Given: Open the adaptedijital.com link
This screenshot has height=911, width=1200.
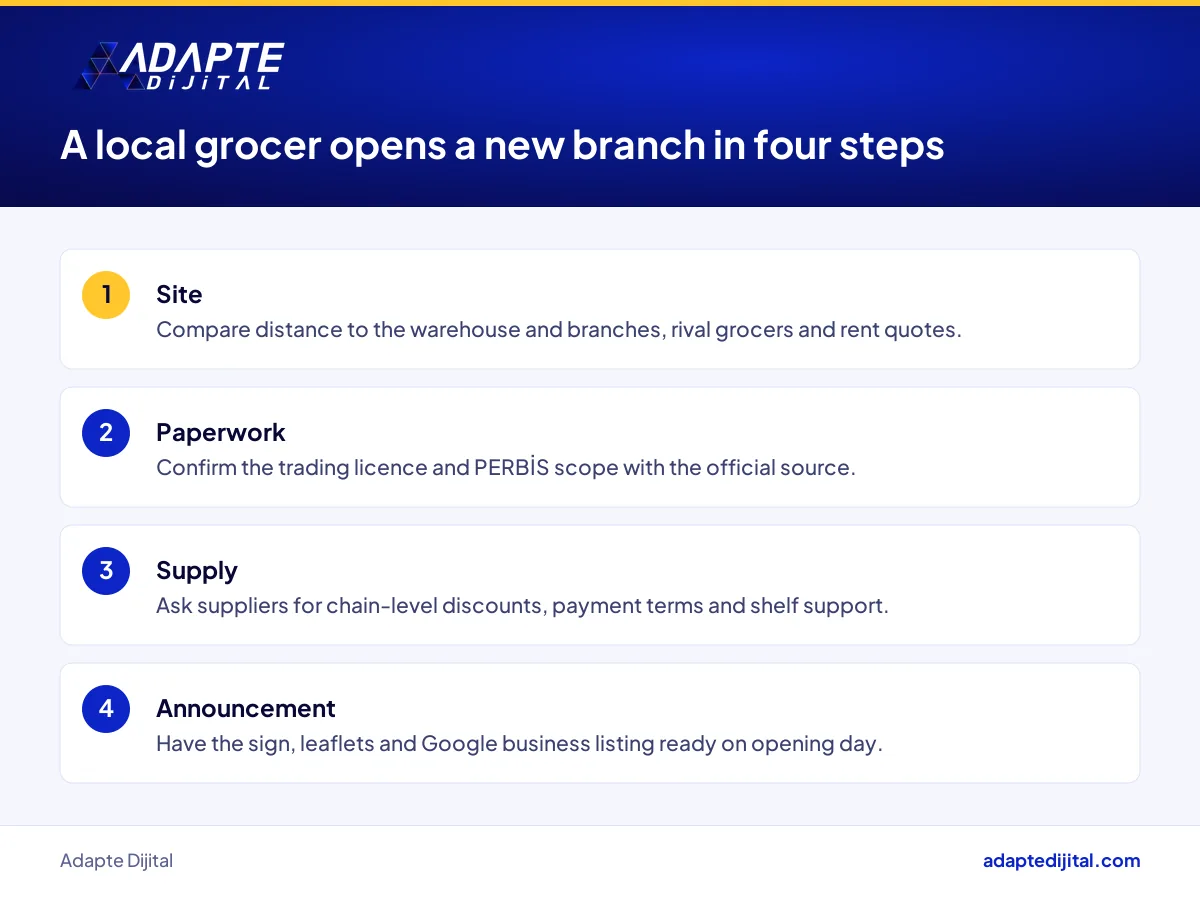Looking at the screenshot, I should pos(1061,861).
